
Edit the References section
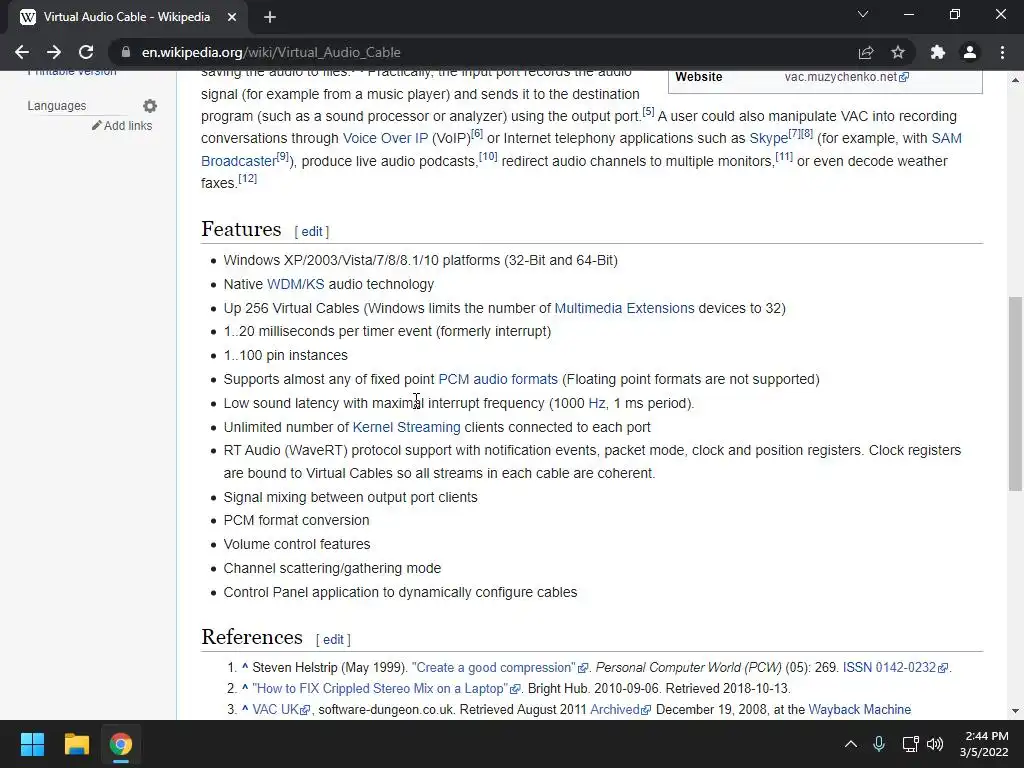click(x=333, y=640)
